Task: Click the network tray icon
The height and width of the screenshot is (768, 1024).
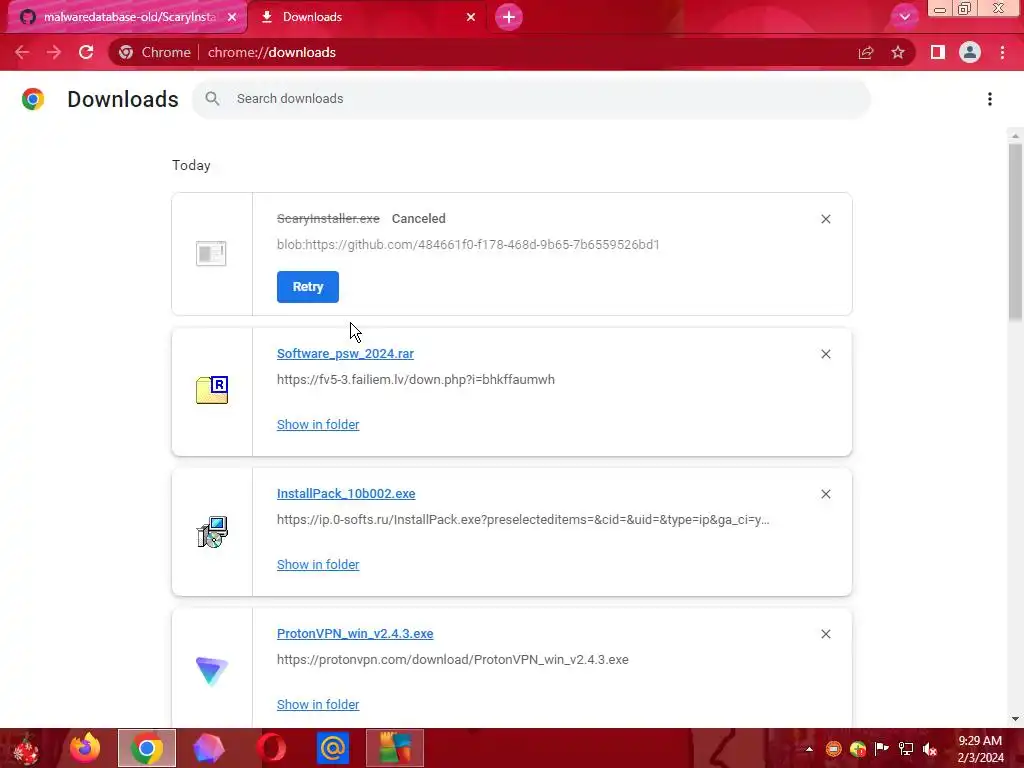Action: click(x=906, y=749)
